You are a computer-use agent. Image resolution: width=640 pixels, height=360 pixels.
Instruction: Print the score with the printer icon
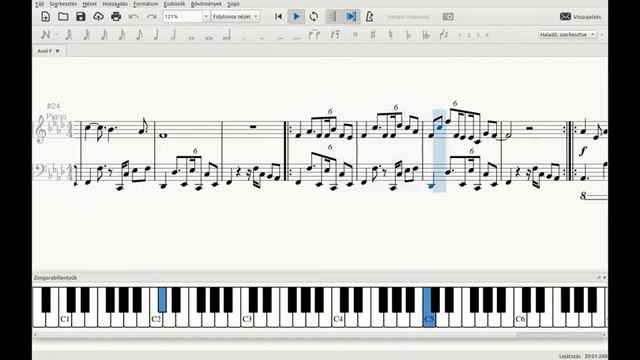point(116,17)
